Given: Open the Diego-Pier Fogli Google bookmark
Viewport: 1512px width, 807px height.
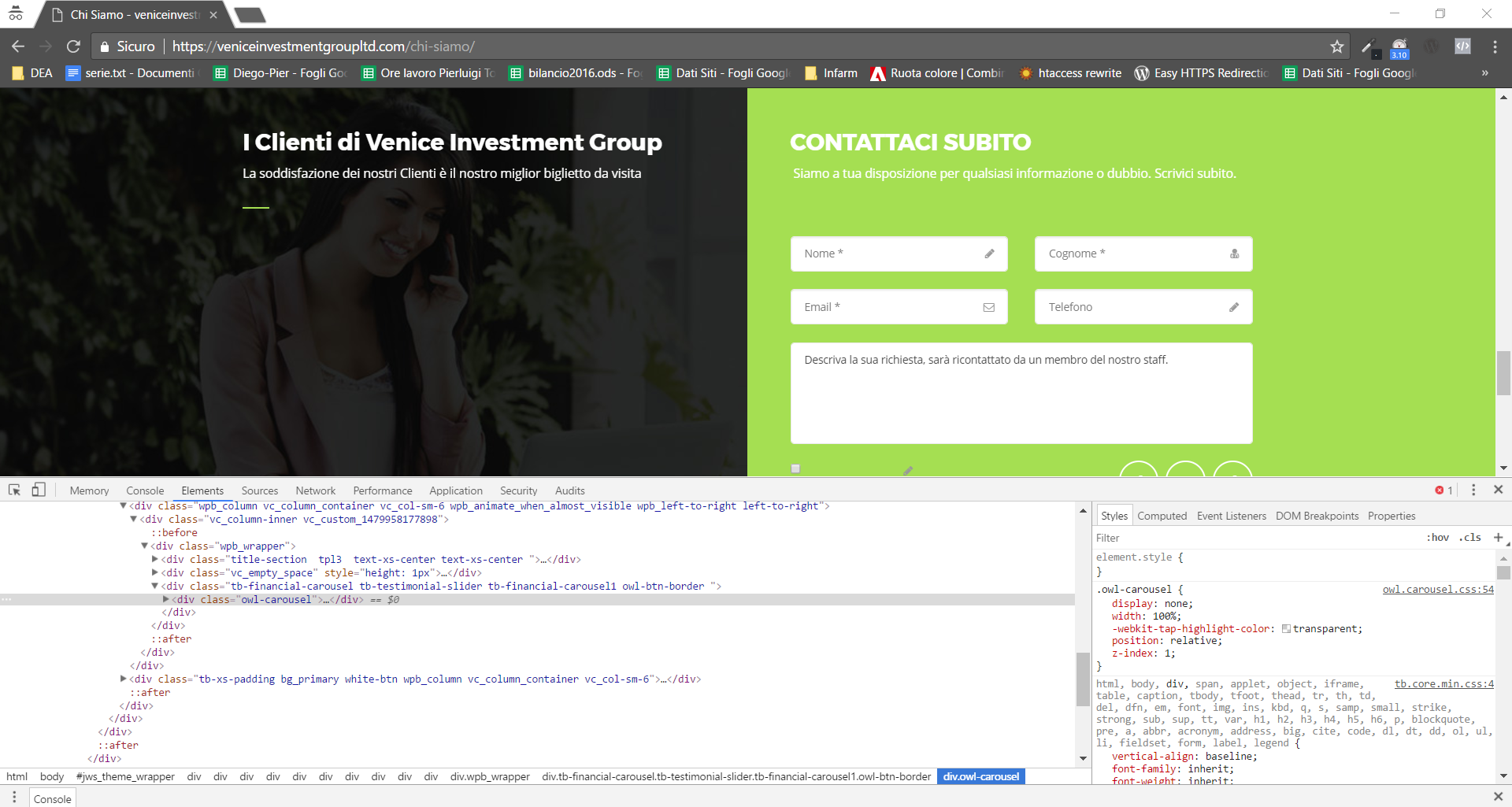Looking at the screenshot, I should pyautogui.click(x=280, y=73).
